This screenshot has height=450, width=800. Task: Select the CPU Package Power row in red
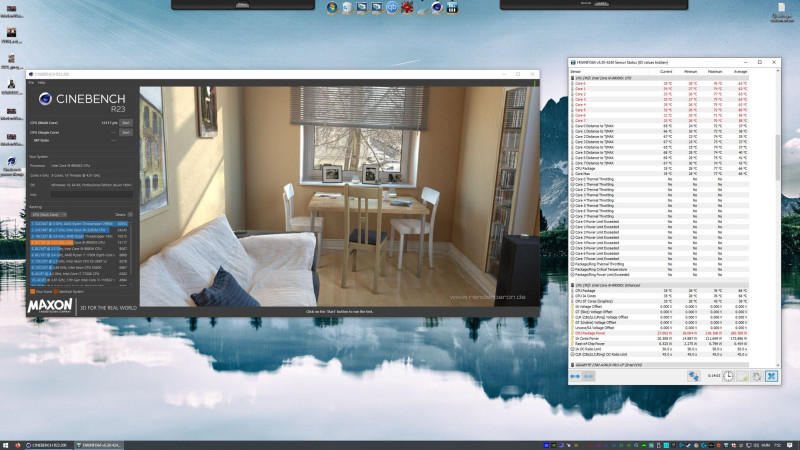[x=660, y=333]
